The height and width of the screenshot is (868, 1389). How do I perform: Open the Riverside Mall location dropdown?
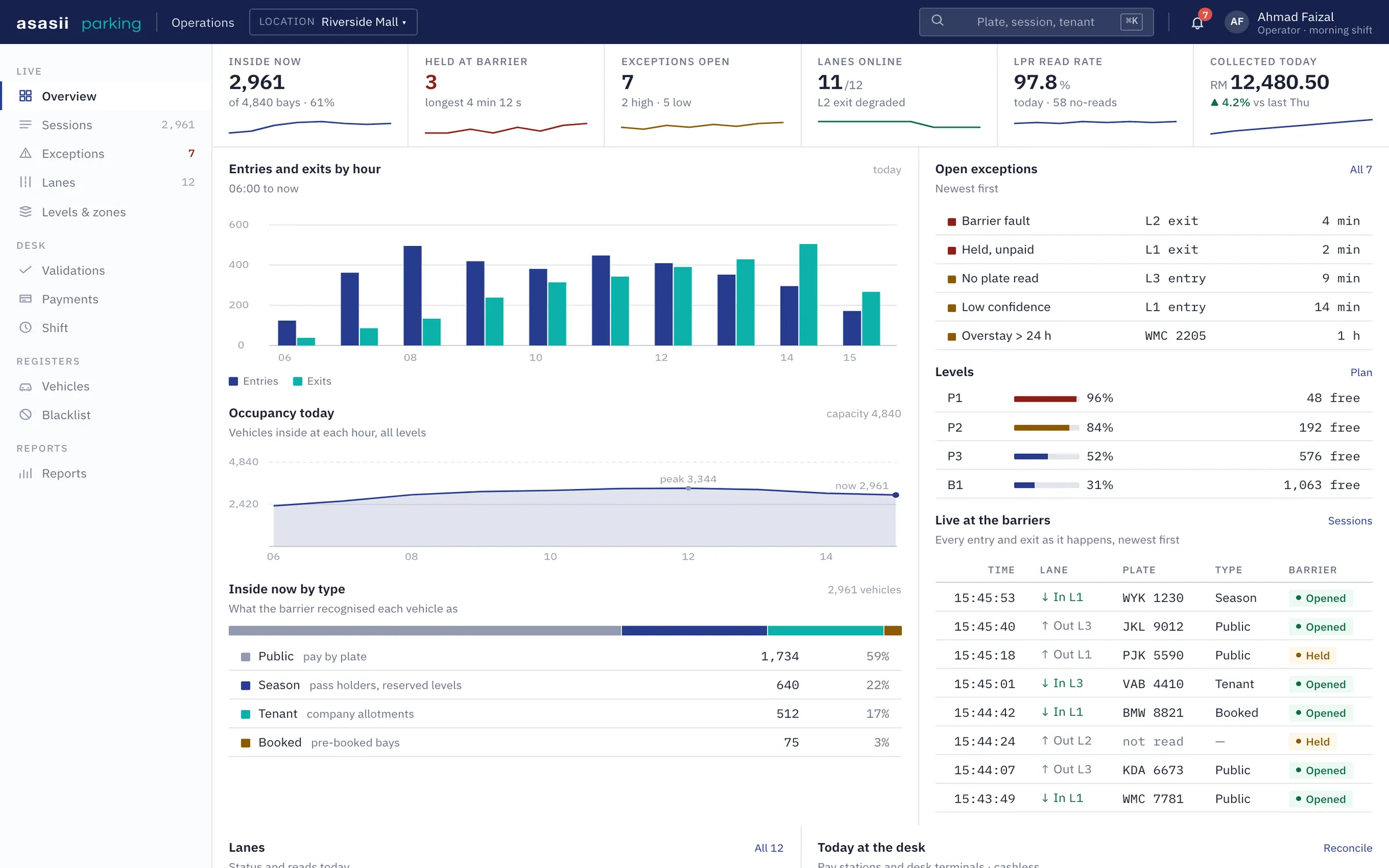(333, 22)
